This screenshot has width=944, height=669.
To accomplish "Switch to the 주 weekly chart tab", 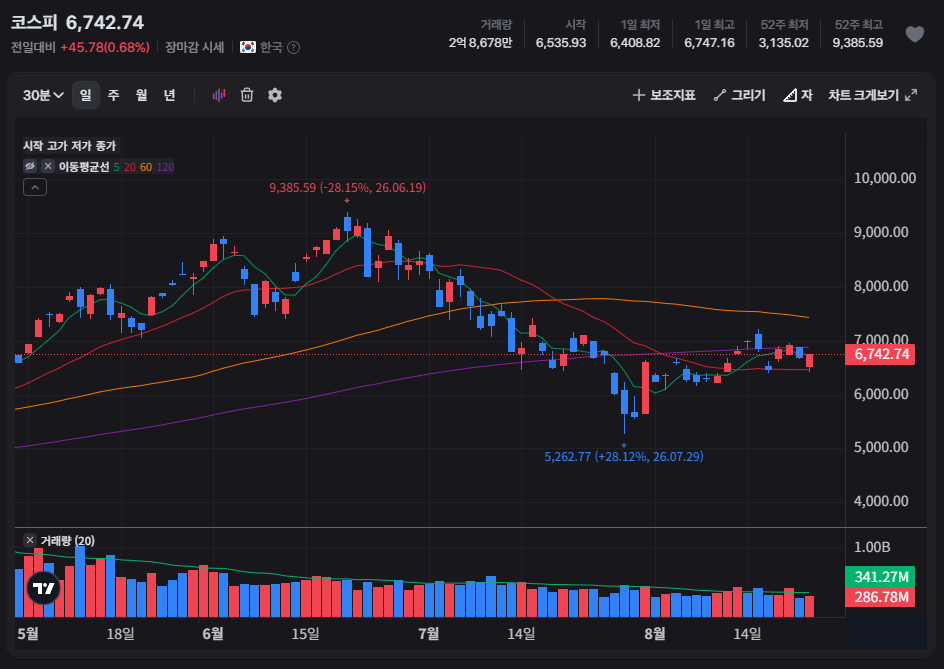I will pos(114,95).
